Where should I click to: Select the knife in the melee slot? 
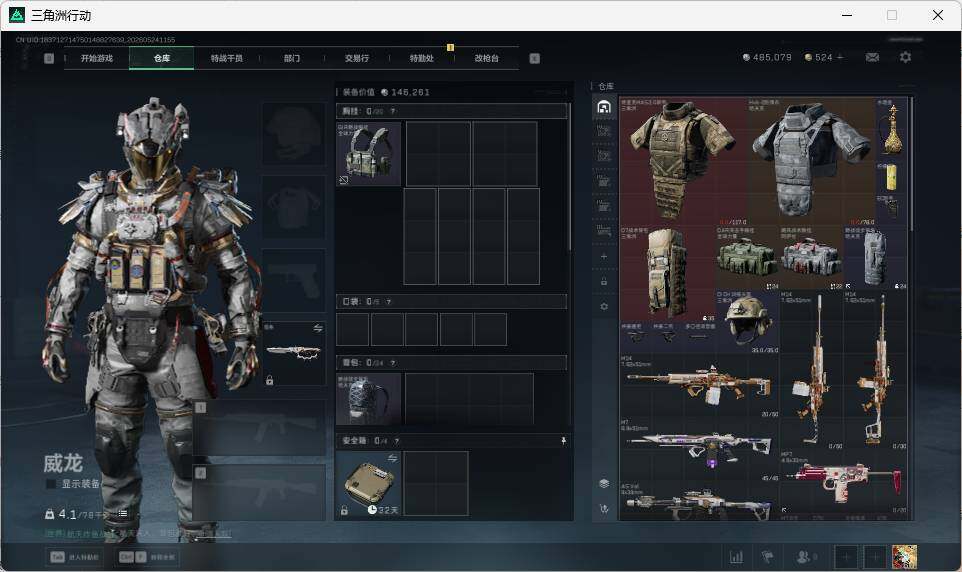(293, 353)
